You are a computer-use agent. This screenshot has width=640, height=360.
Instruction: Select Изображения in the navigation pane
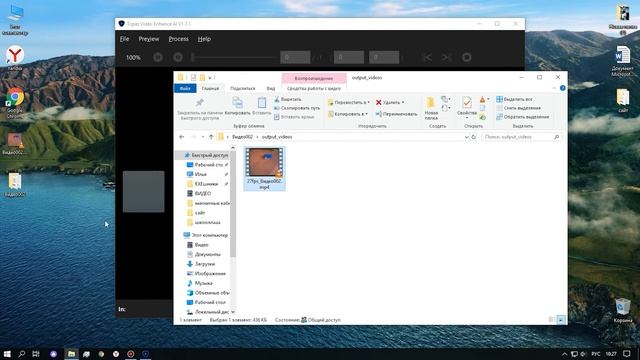(207, 273)
